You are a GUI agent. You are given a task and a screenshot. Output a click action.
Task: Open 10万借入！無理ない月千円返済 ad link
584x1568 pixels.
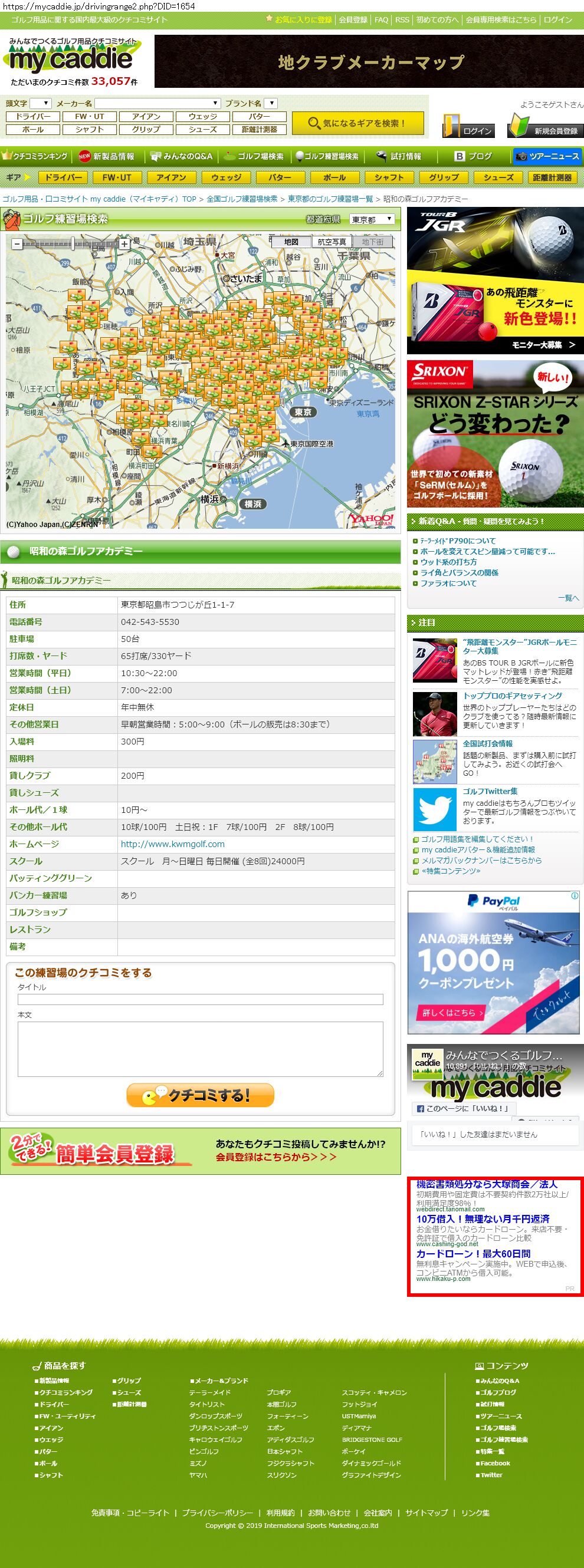483,1218
